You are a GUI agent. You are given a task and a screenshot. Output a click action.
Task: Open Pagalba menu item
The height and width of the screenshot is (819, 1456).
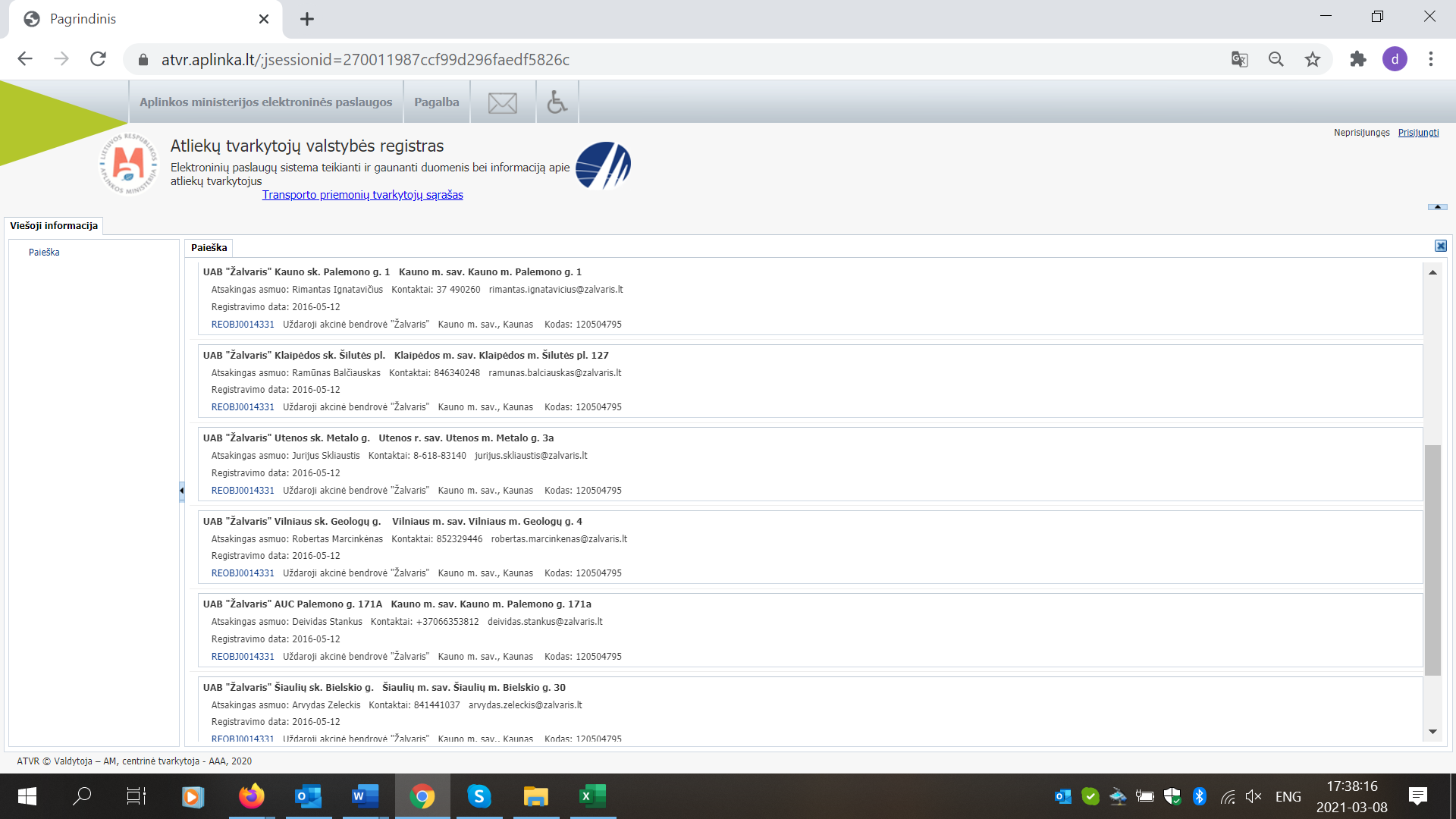436,102
